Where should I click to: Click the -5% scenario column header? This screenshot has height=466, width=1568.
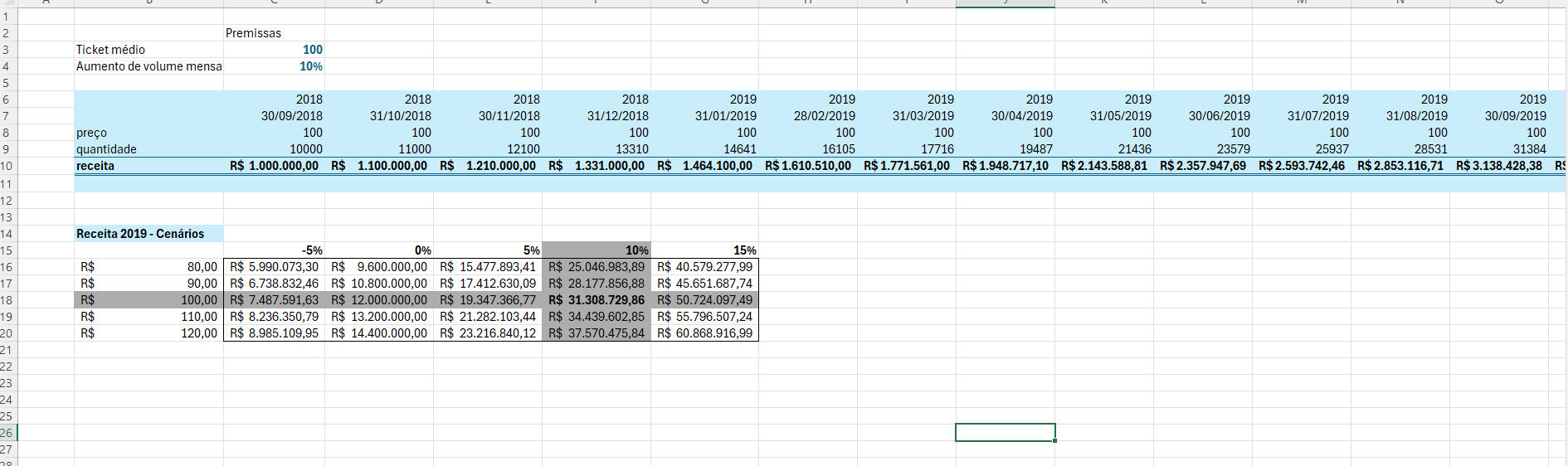click(x=274, y=250)
